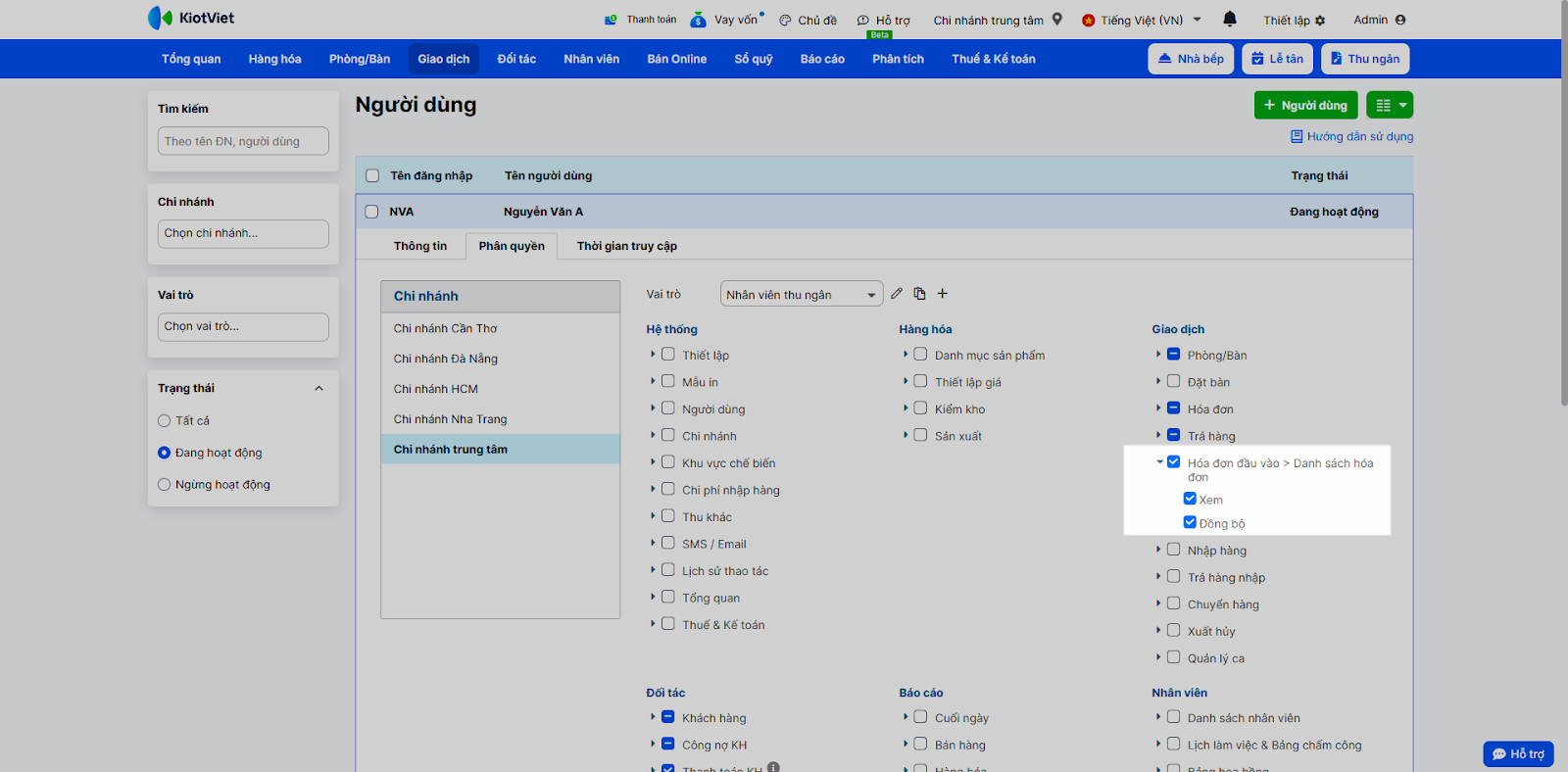Image resolution: width=1568 pixels, height=772 pixels.
Task: Click the KiotViet logo
Action: pyautogui.click(x=191, y=19)
